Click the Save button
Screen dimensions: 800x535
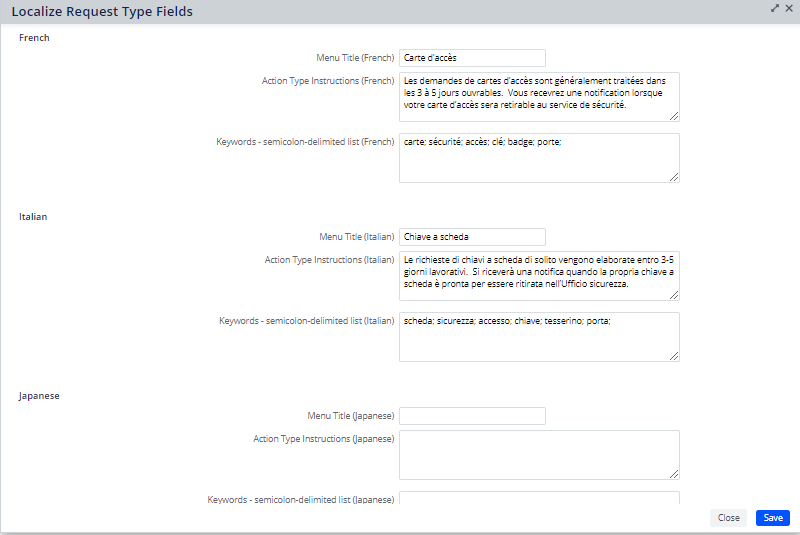click(x=773, y=518)
